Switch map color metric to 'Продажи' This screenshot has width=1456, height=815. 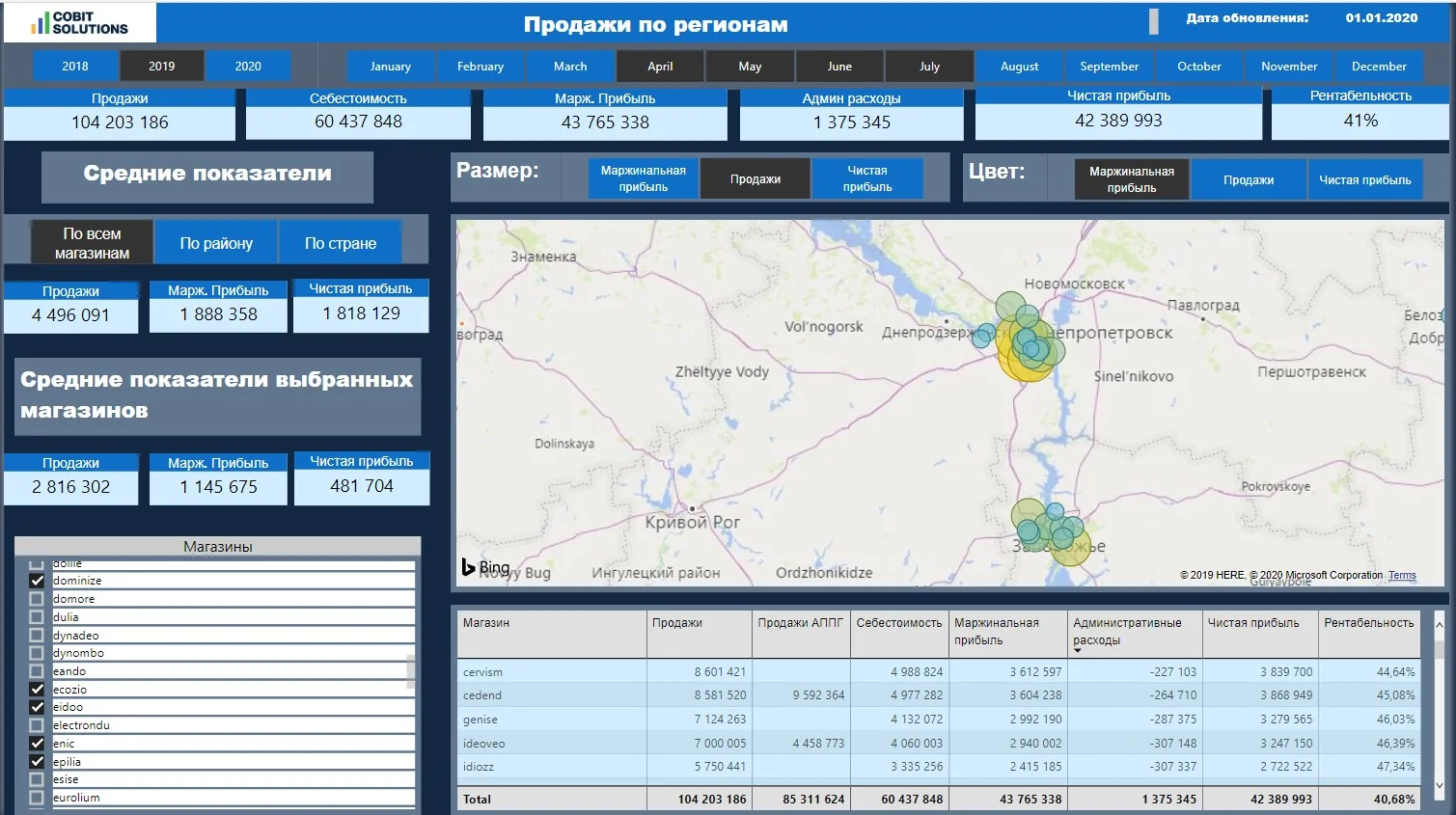pos(1249,179)
